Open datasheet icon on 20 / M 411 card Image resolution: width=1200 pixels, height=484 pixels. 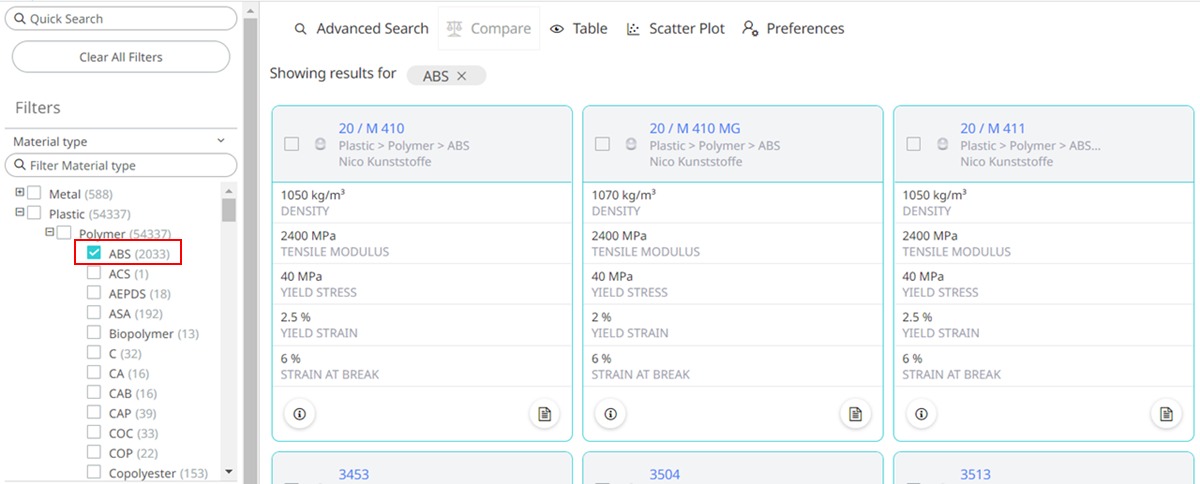pos(1165,414)
